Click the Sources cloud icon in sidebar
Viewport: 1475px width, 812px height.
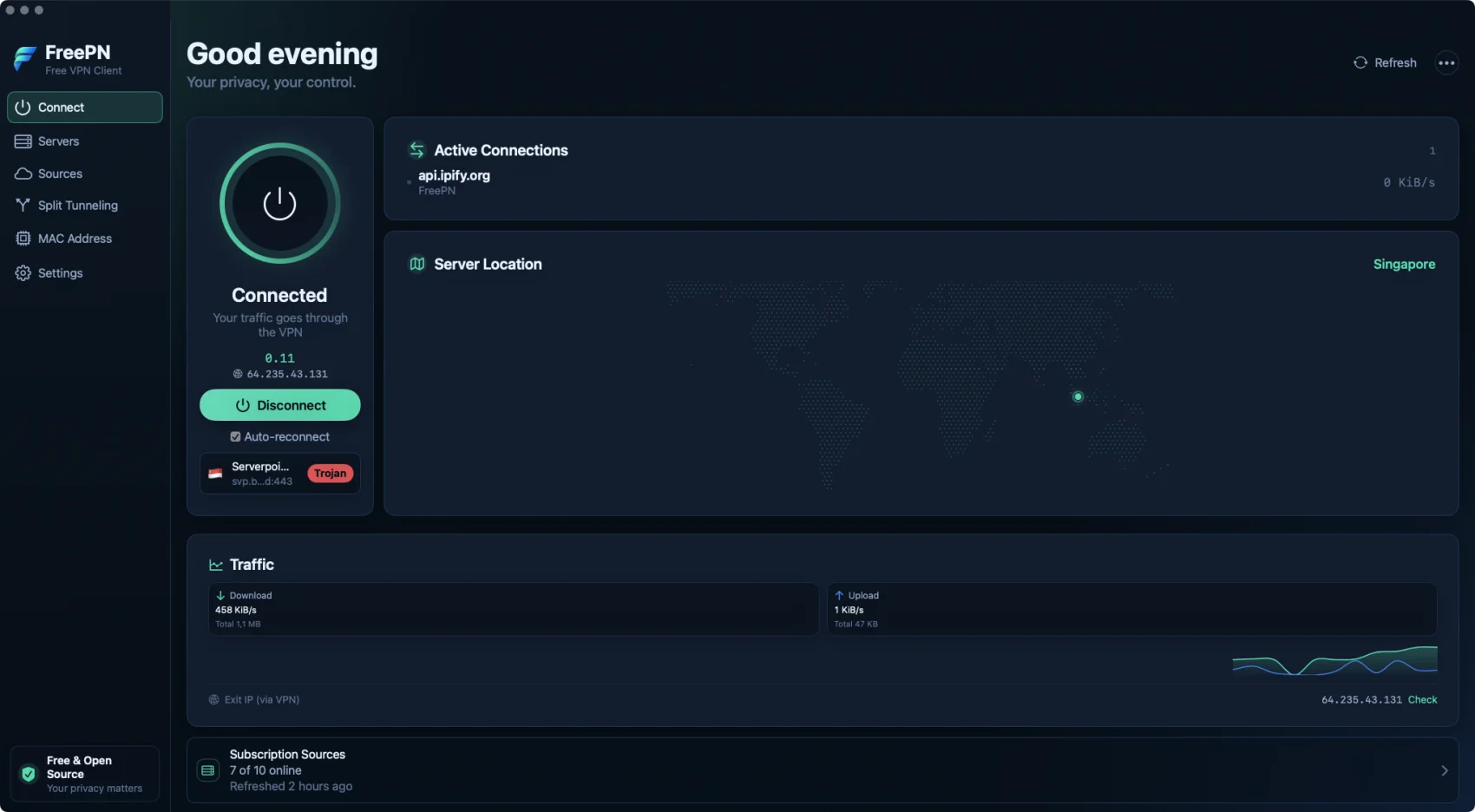[x=23, y=174]
